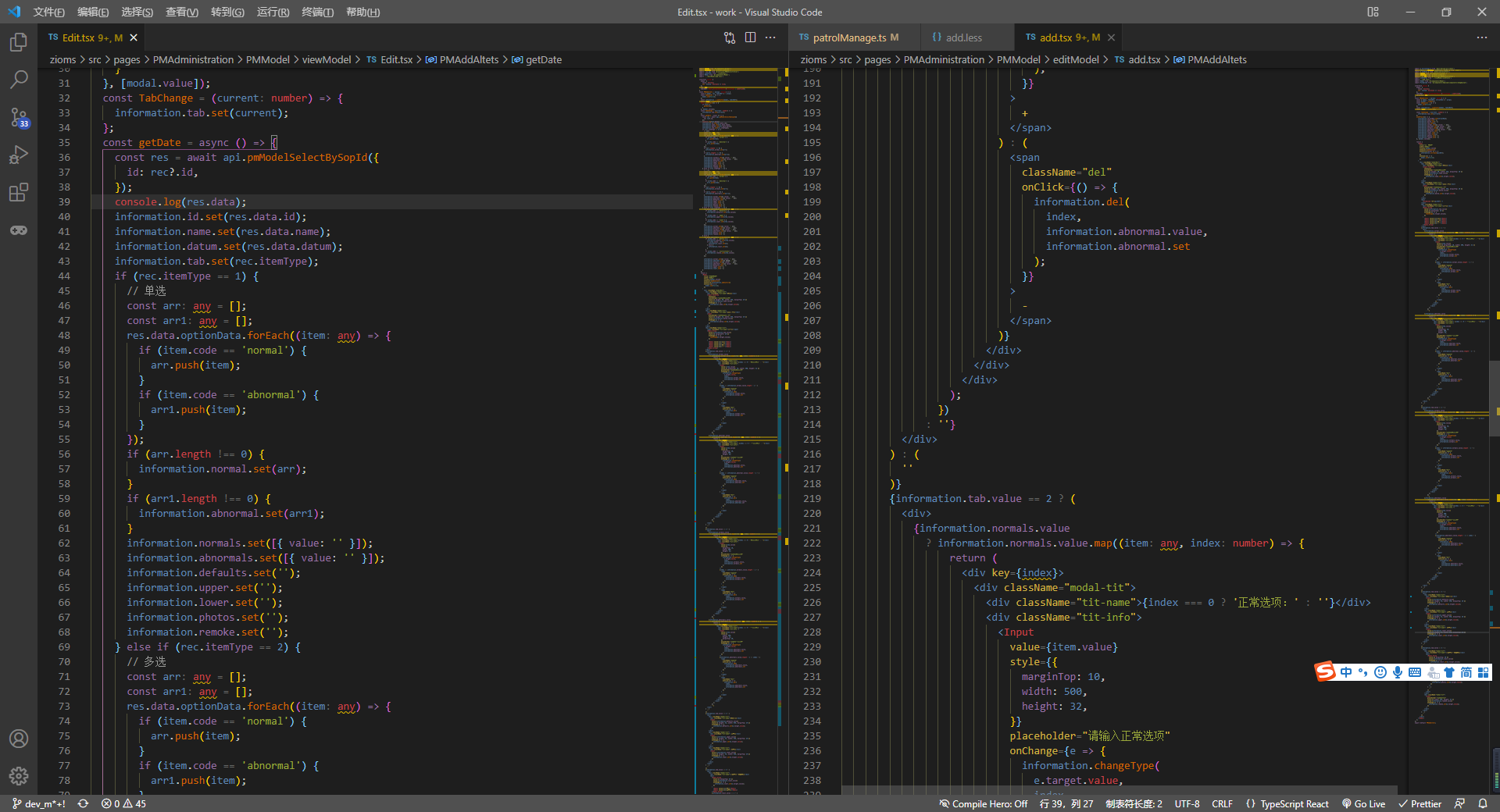Open the Search view in the activity bar
This screenshot has width=1500, height=812.
click(19, 80)
